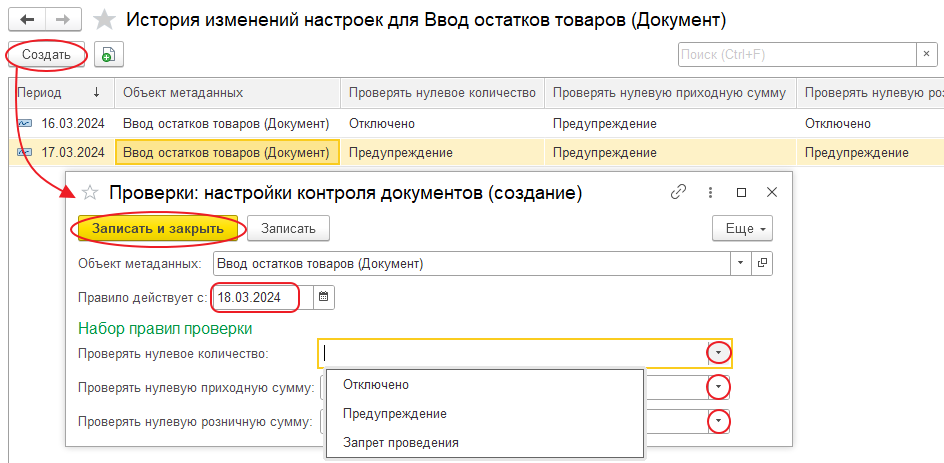Image resolution: width=944 pixels, height=463 pixels.
Task: Click the open-object icon beside Объект метаданных
Action: click(762, 263)
